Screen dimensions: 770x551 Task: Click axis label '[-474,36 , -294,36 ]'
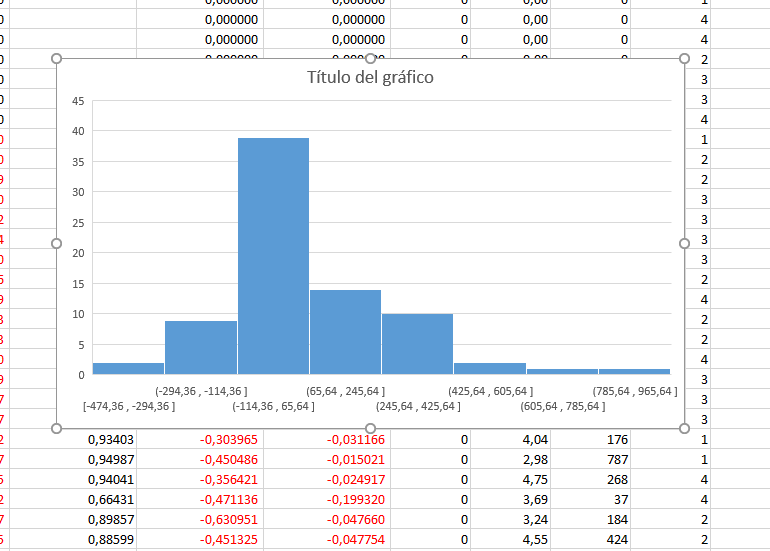tap(129, 407)
